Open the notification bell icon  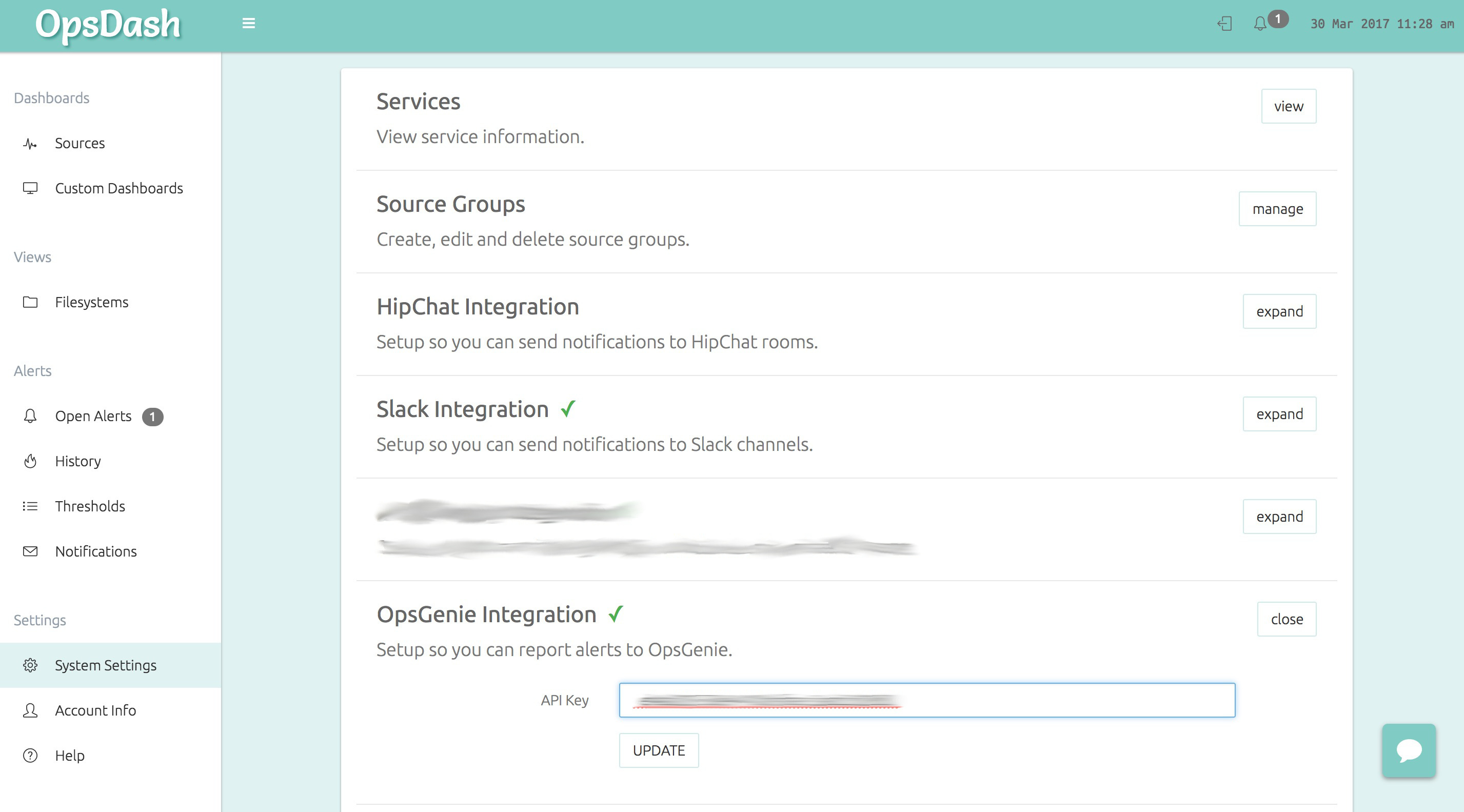[1260, 23]
